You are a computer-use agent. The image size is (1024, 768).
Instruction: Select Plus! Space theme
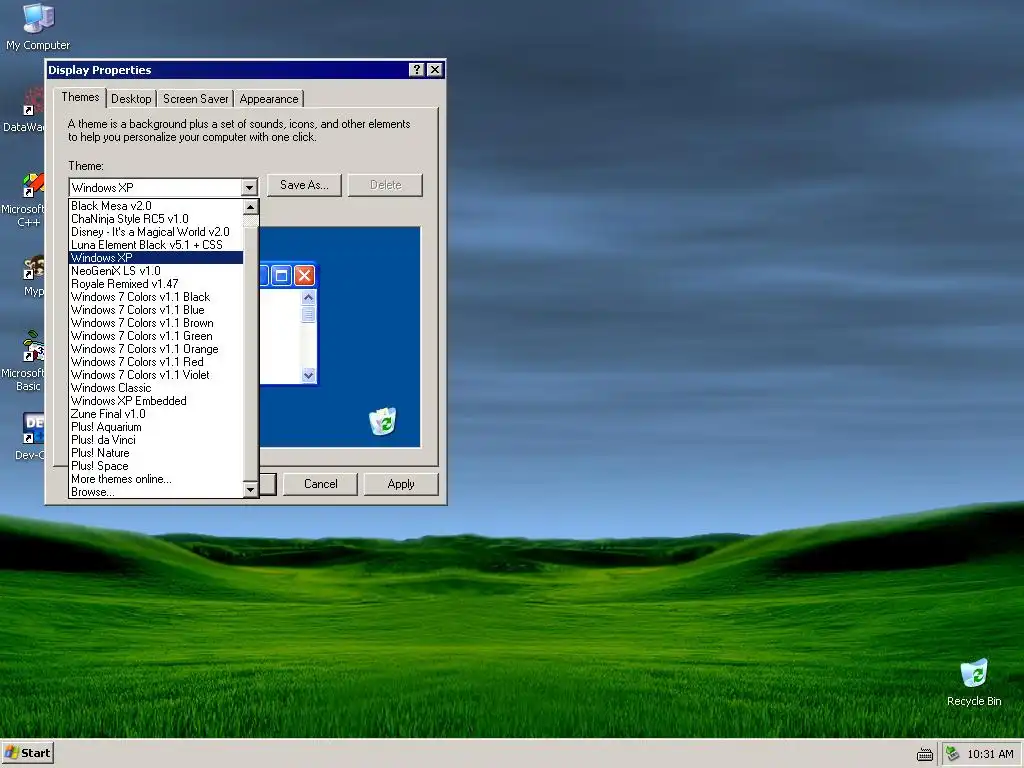pyautogui.click(x=156, y=466)
